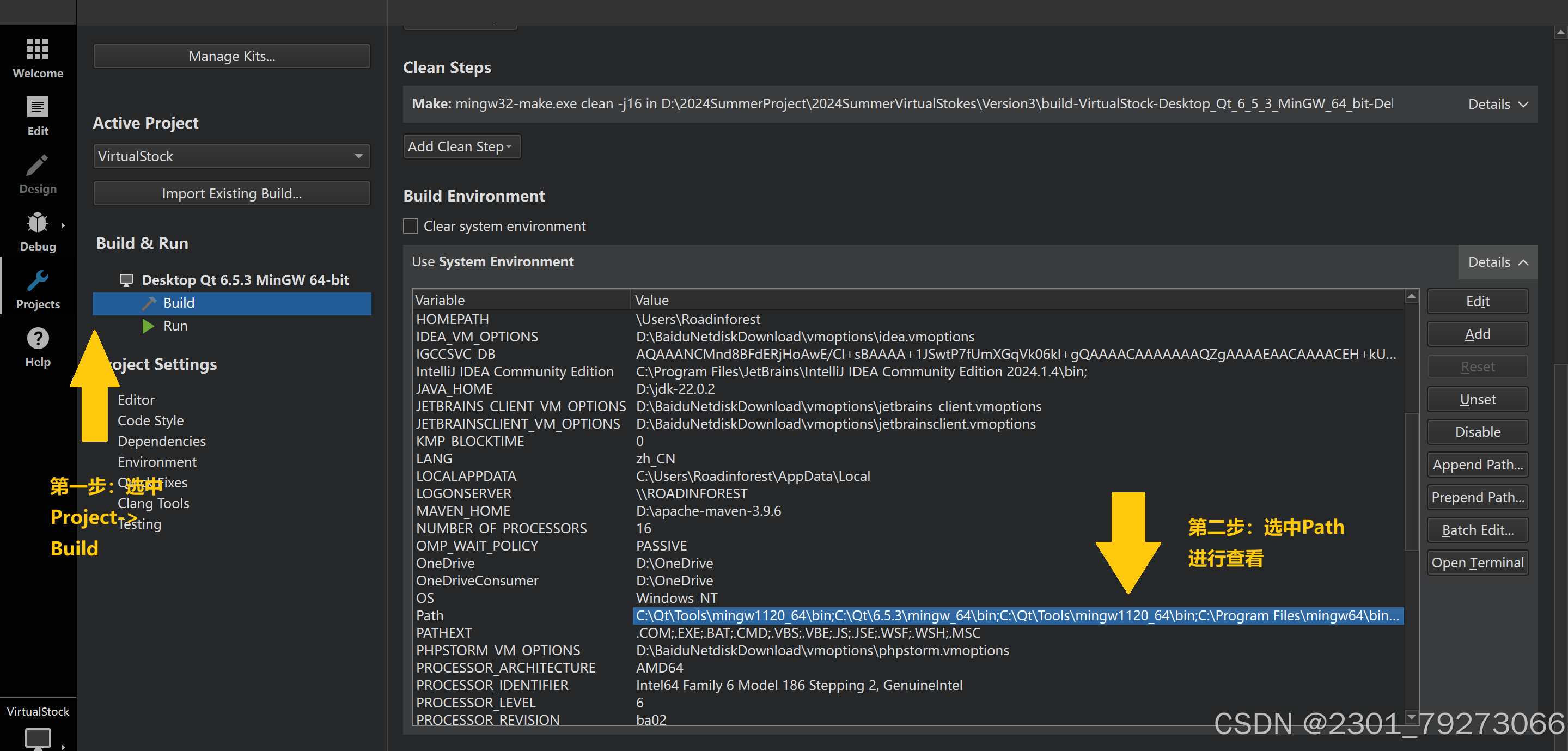The width and height of the screenshot is (1568, 751).
Task: Open the Clang Tools settings
Action: pos(153,503)
